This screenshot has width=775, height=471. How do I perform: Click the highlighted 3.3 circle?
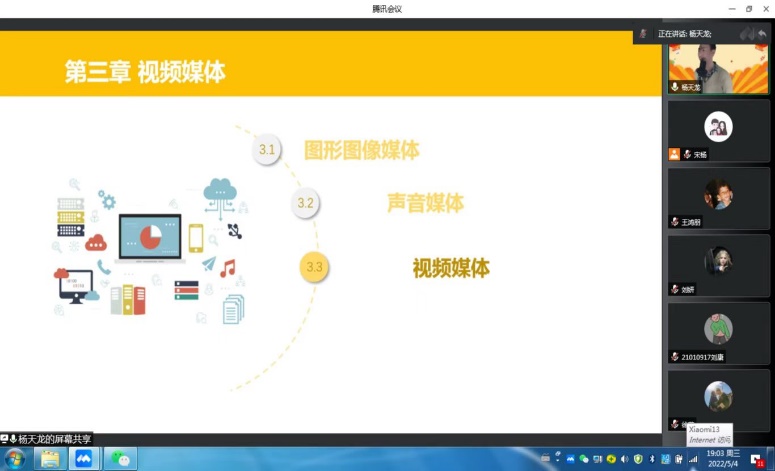(314, 267)
